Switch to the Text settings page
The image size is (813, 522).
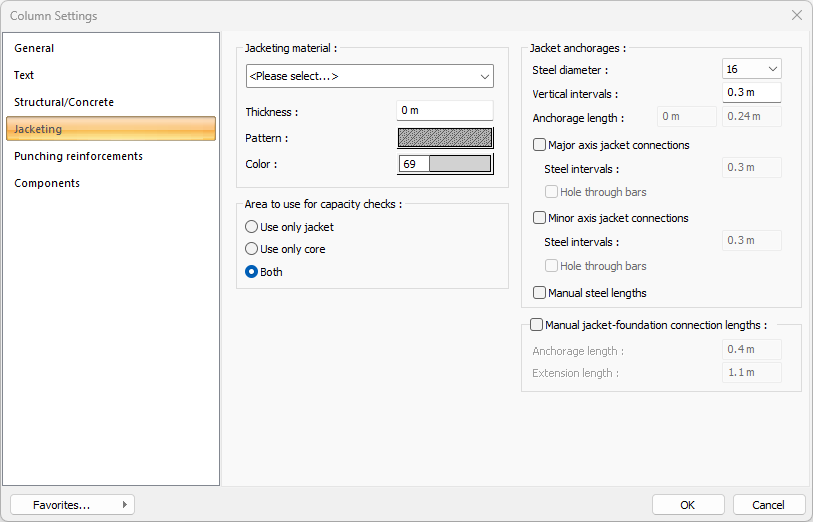(24, 75)
